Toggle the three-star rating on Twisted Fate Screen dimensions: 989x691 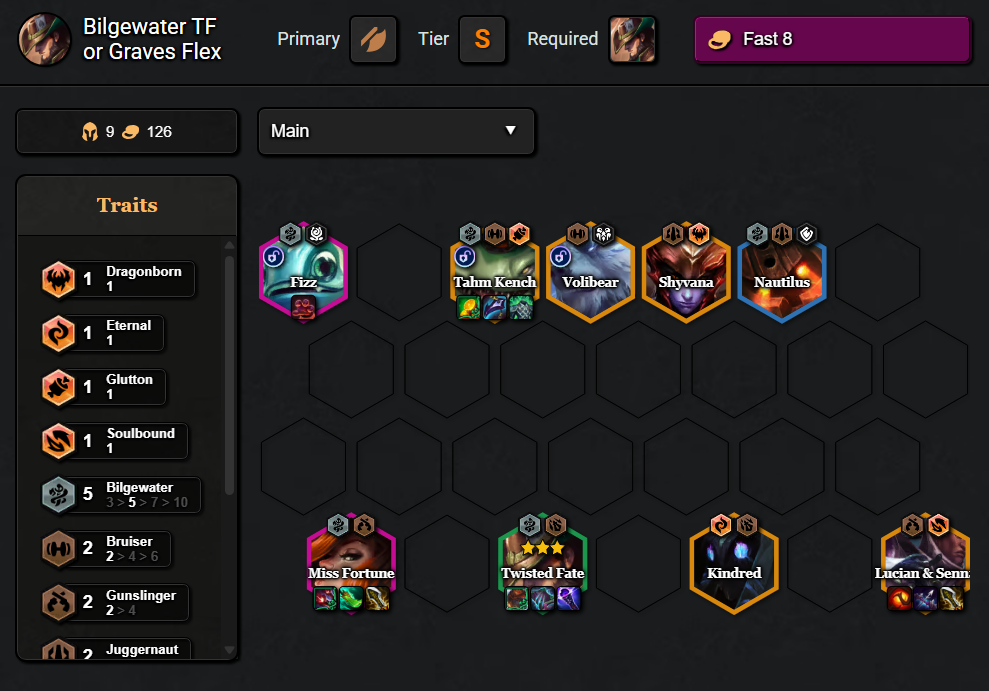click(x=542, y=548)
